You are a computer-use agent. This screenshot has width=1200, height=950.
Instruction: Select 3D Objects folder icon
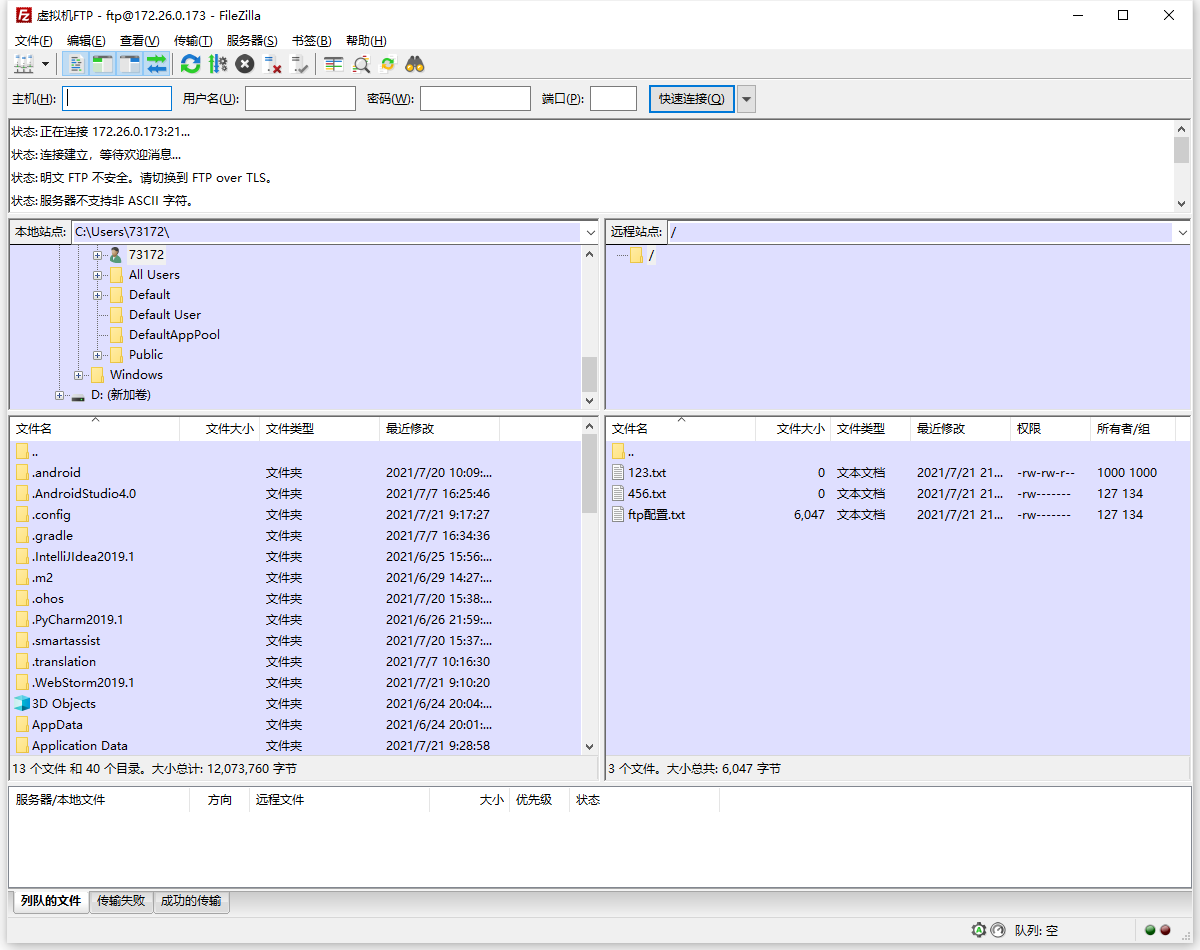tap(22, 703)
